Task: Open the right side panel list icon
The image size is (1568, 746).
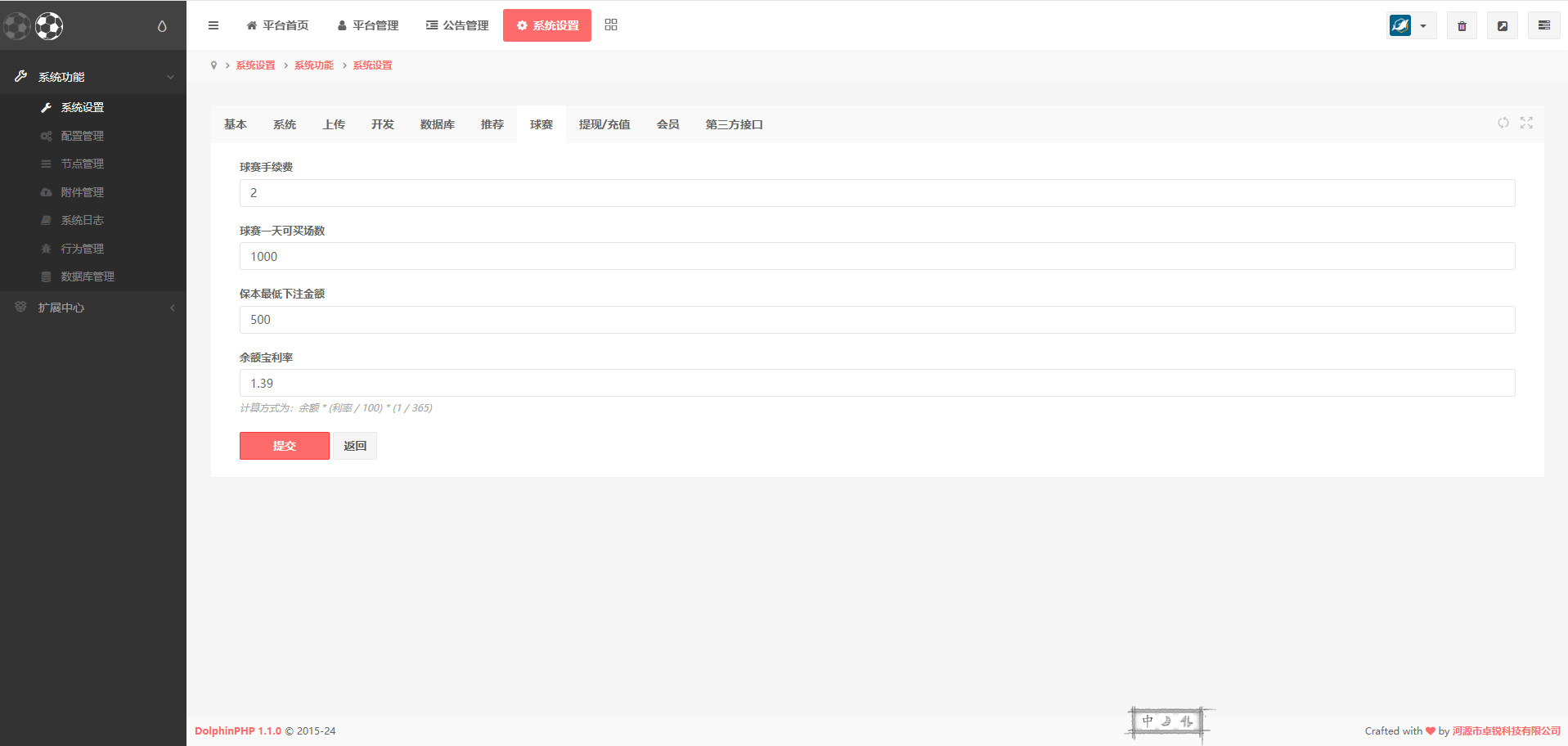Action: tap(1543, 26)
